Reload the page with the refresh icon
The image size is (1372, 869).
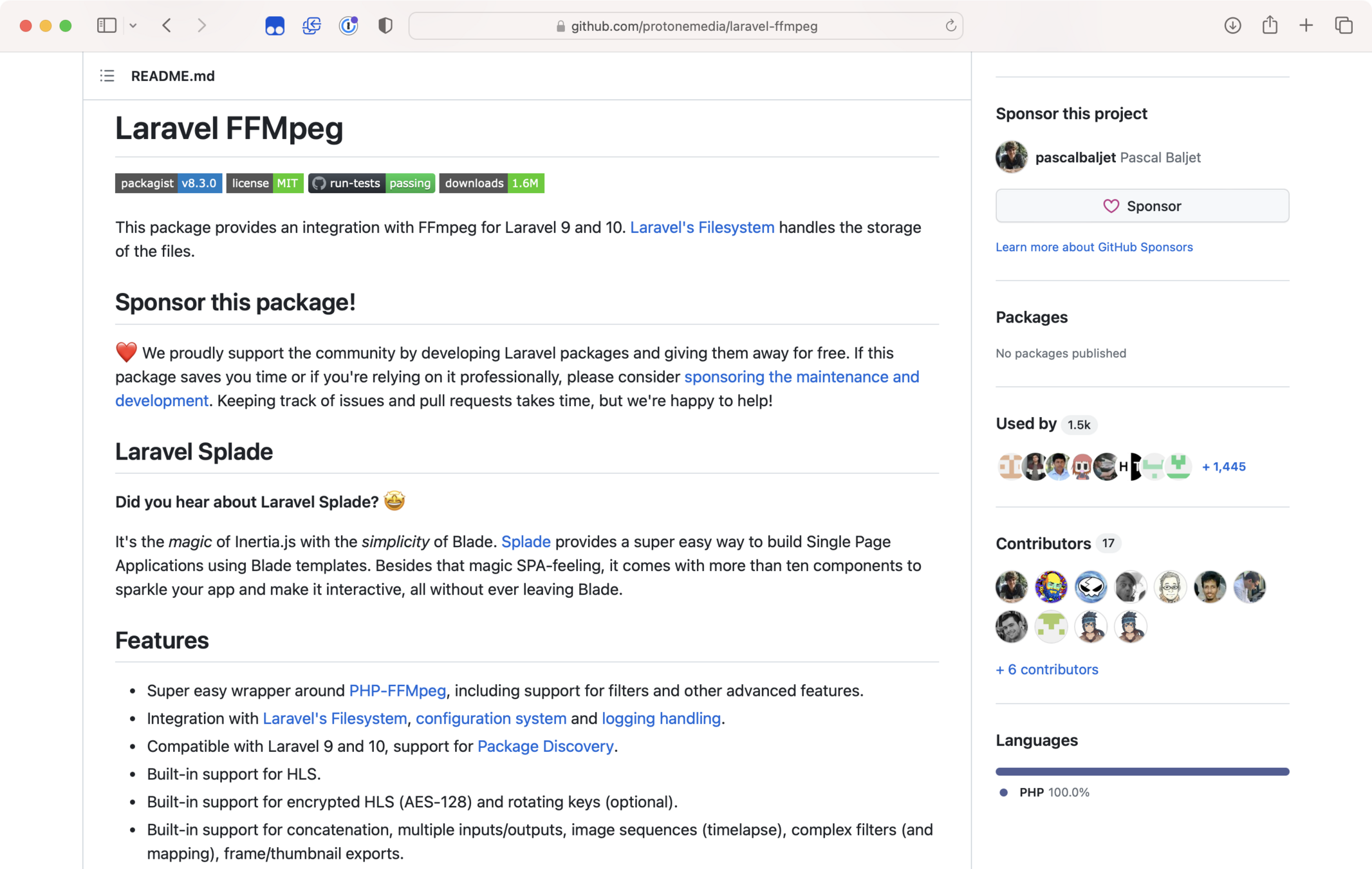coord(950,26)
